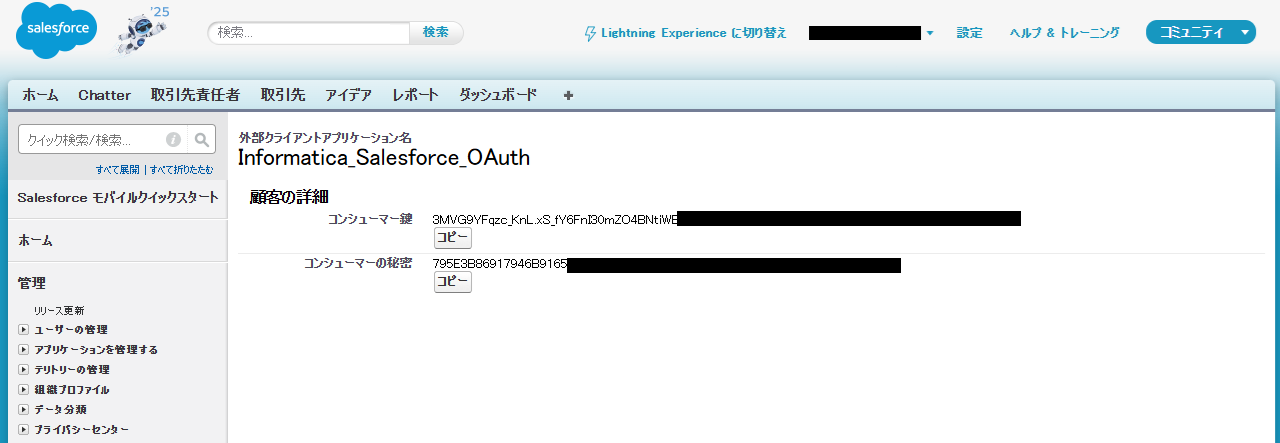Click the Astro '25 mascot image
Image resolution: width=1280 pixels, height=443 pixels.
(142, 33)
